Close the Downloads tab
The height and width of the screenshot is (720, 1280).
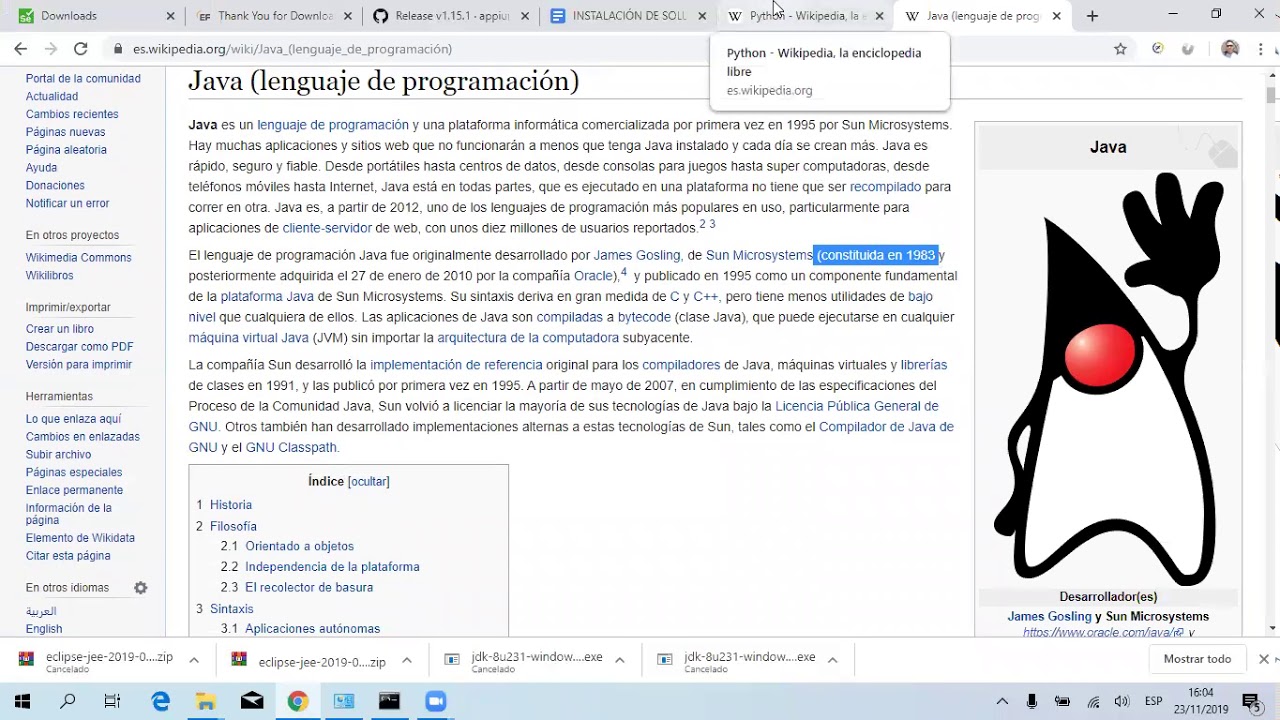tap(170, 16)
